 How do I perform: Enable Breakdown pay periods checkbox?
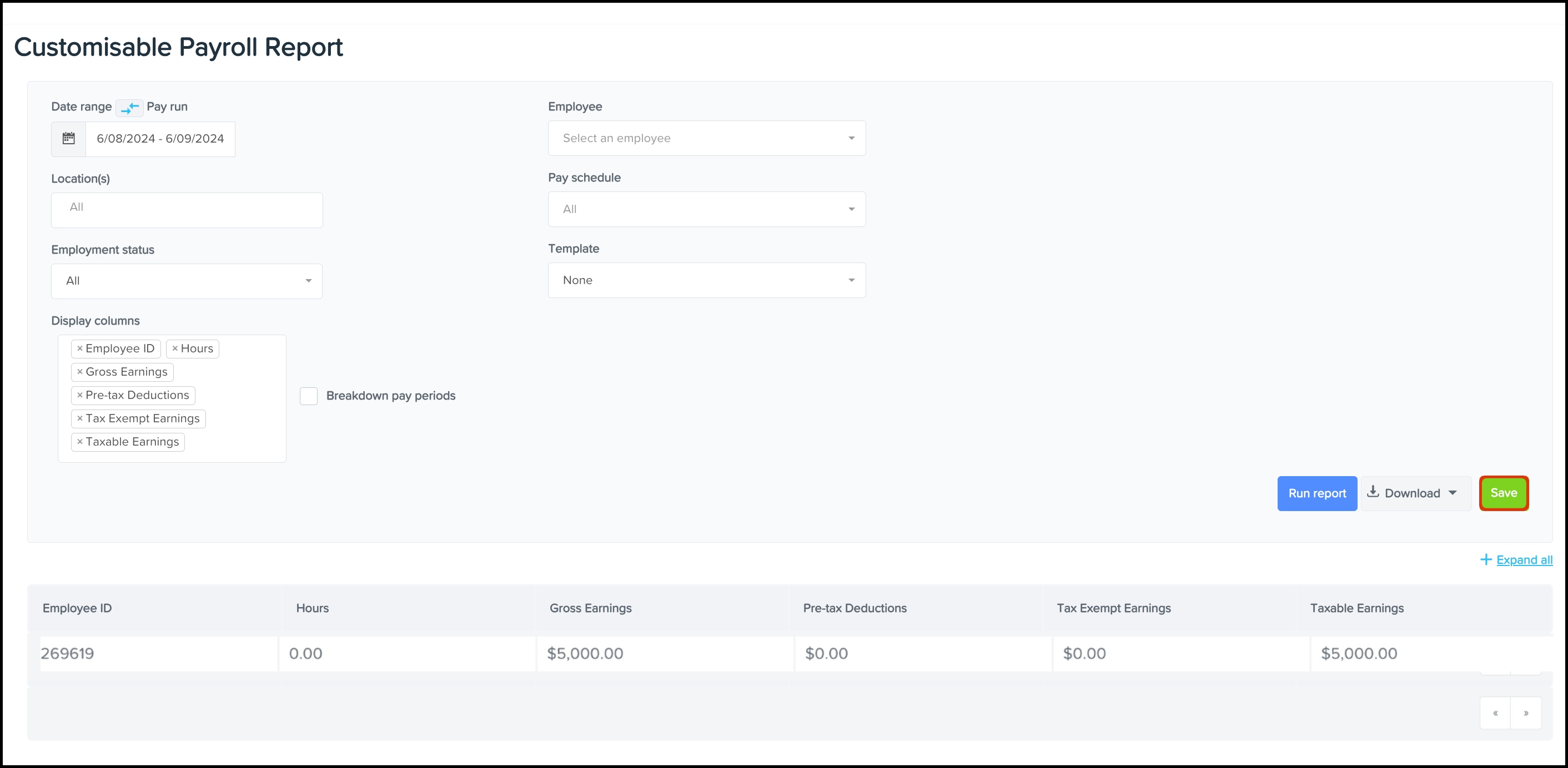click(309, 396)
